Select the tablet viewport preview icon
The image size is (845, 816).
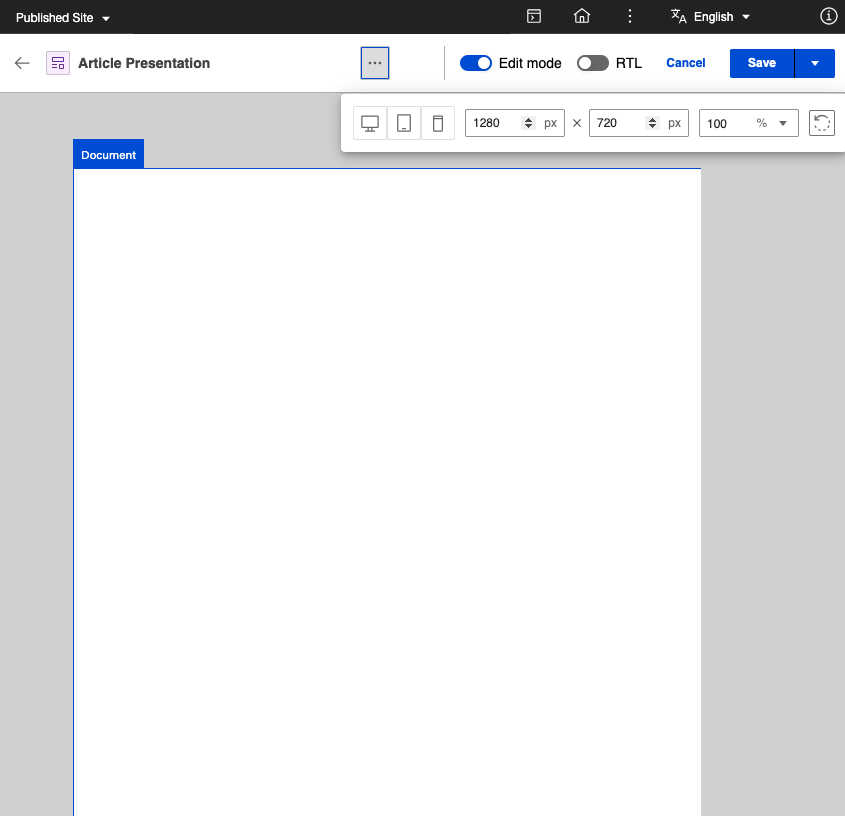pos(404,123)
